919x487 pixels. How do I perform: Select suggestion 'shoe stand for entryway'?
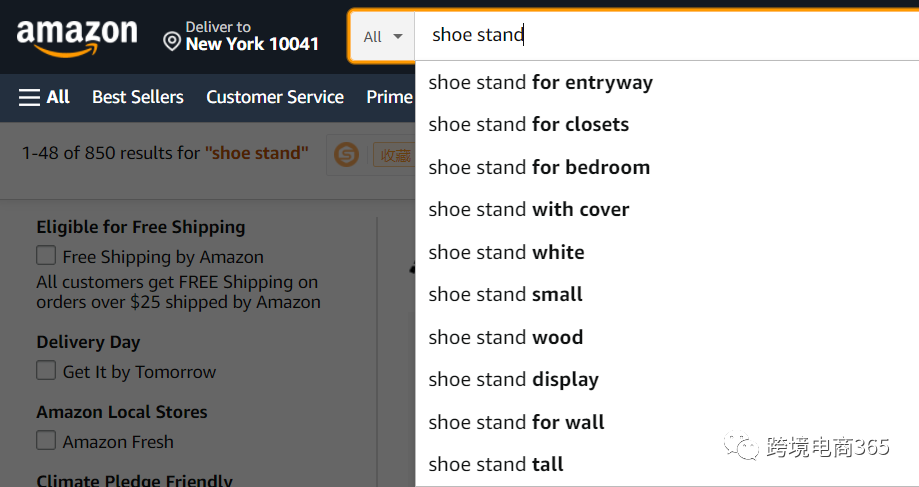540,82
